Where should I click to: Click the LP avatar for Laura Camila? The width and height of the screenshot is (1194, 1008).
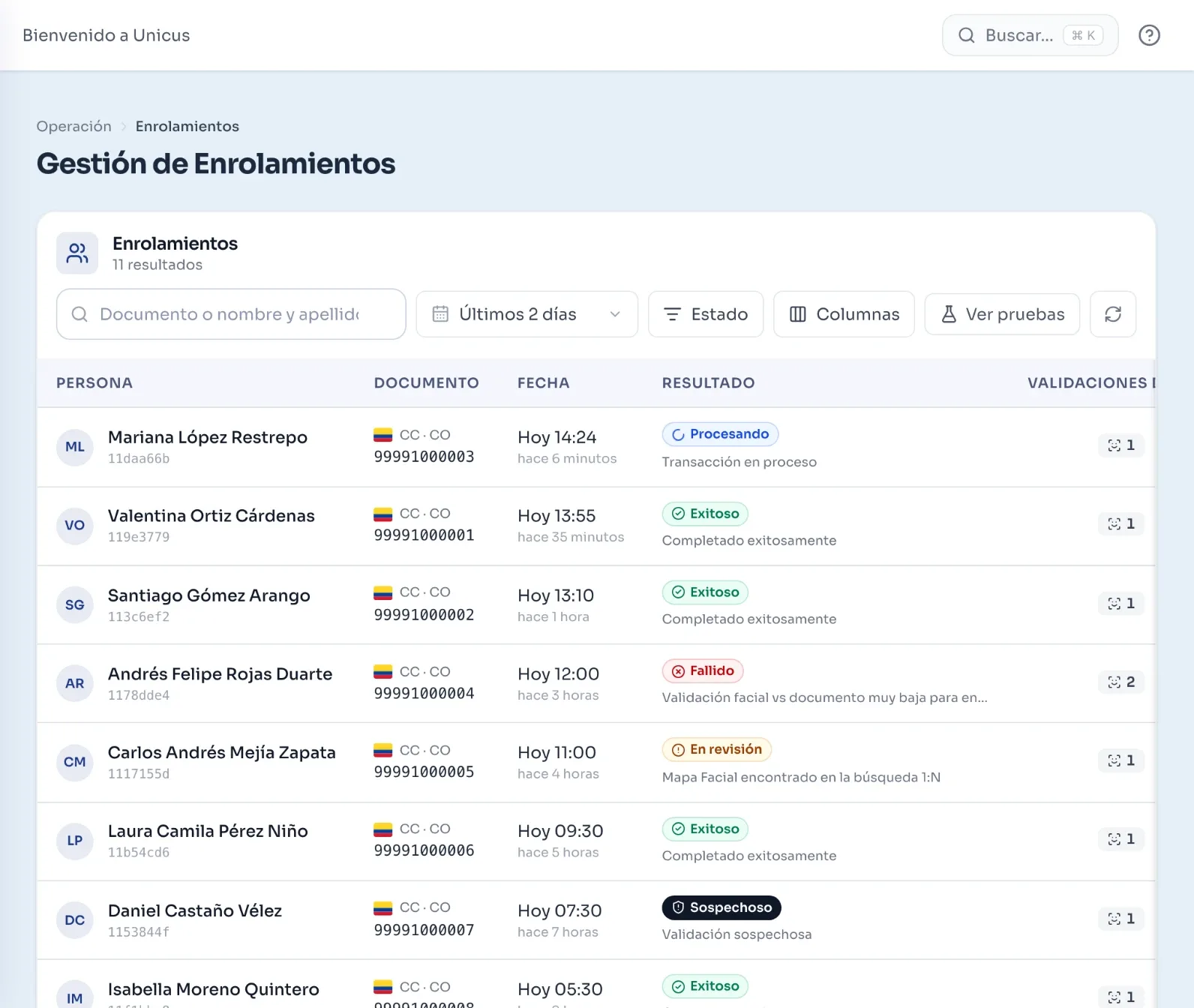(x=75, y=841)
